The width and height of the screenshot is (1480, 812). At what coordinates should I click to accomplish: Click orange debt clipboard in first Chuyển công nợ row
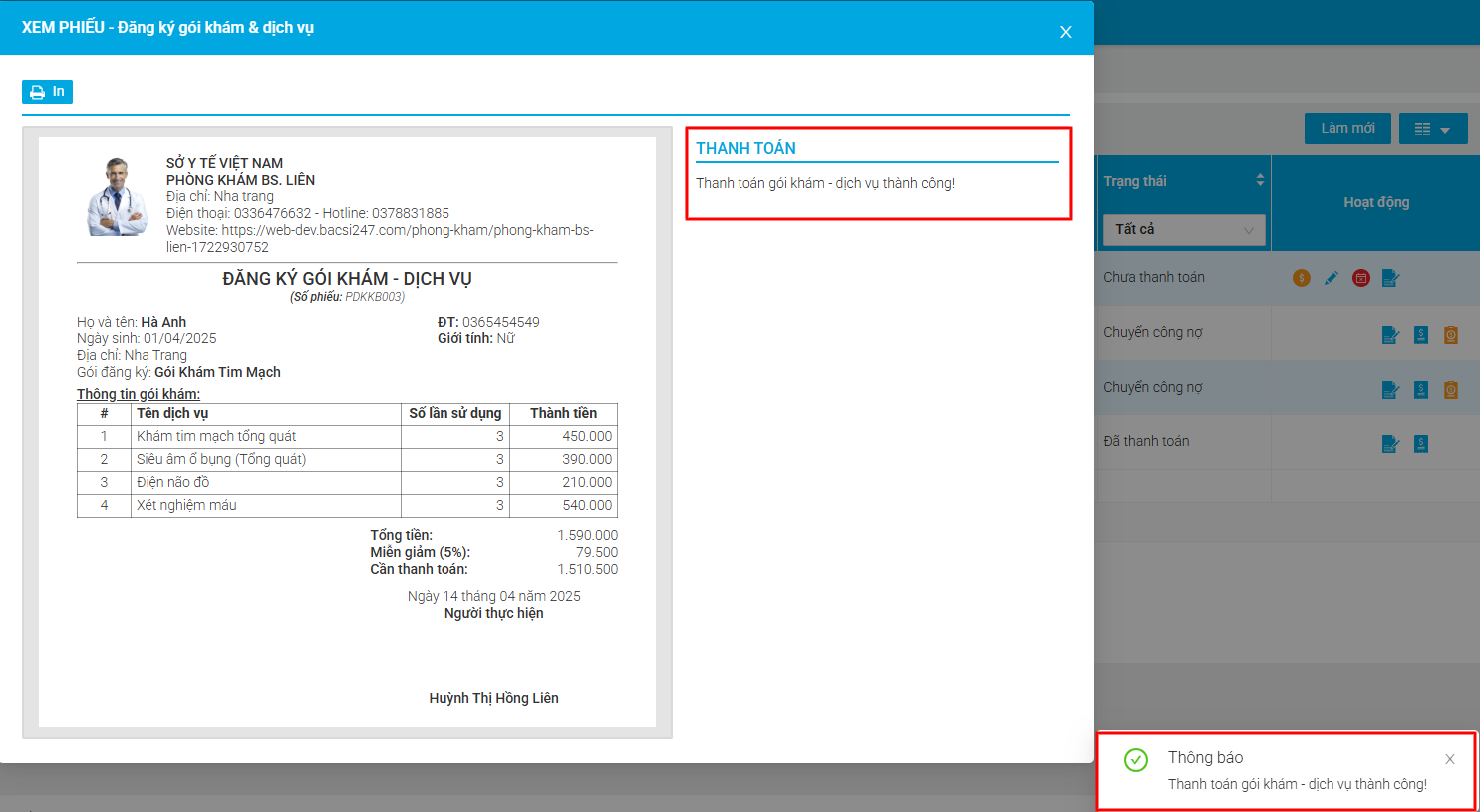(1451, 335)
